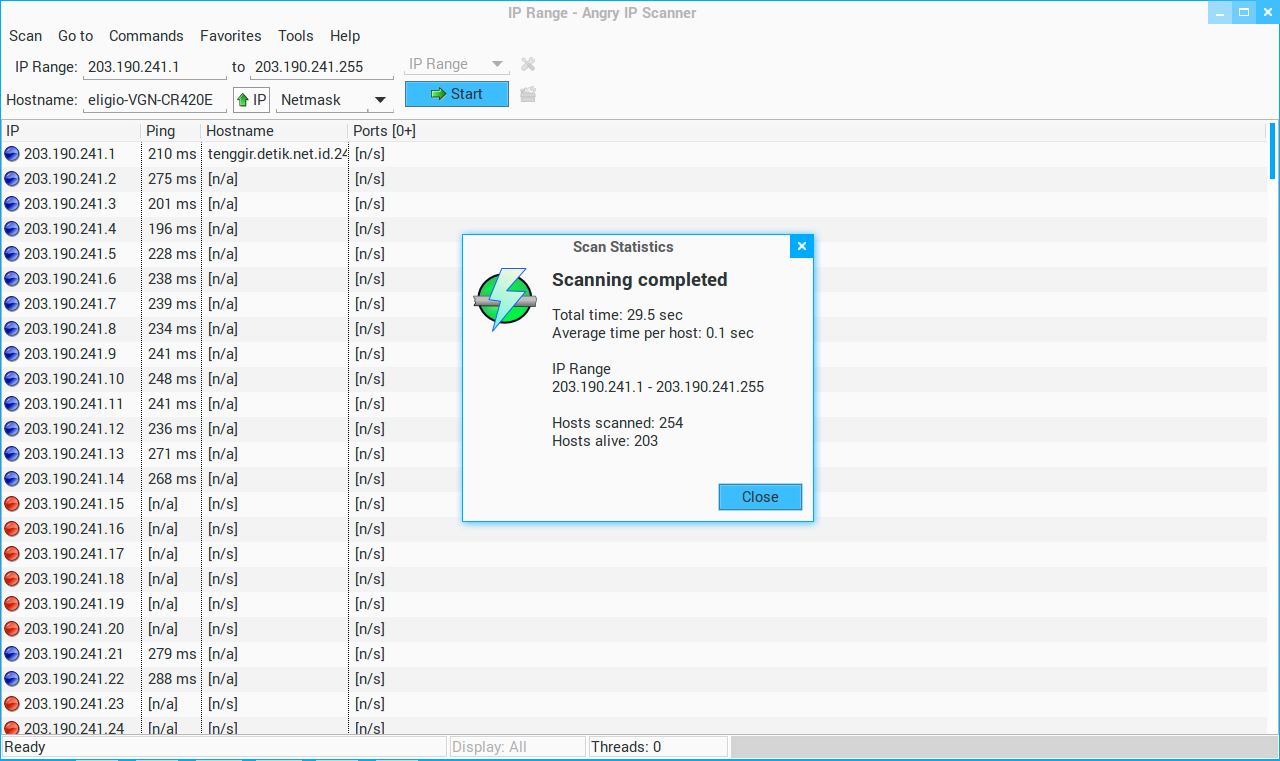The width and height of the screenshot is (1280, 761).
Task: Click the Close button in Scan Statistics
Action: click(760, 497)
